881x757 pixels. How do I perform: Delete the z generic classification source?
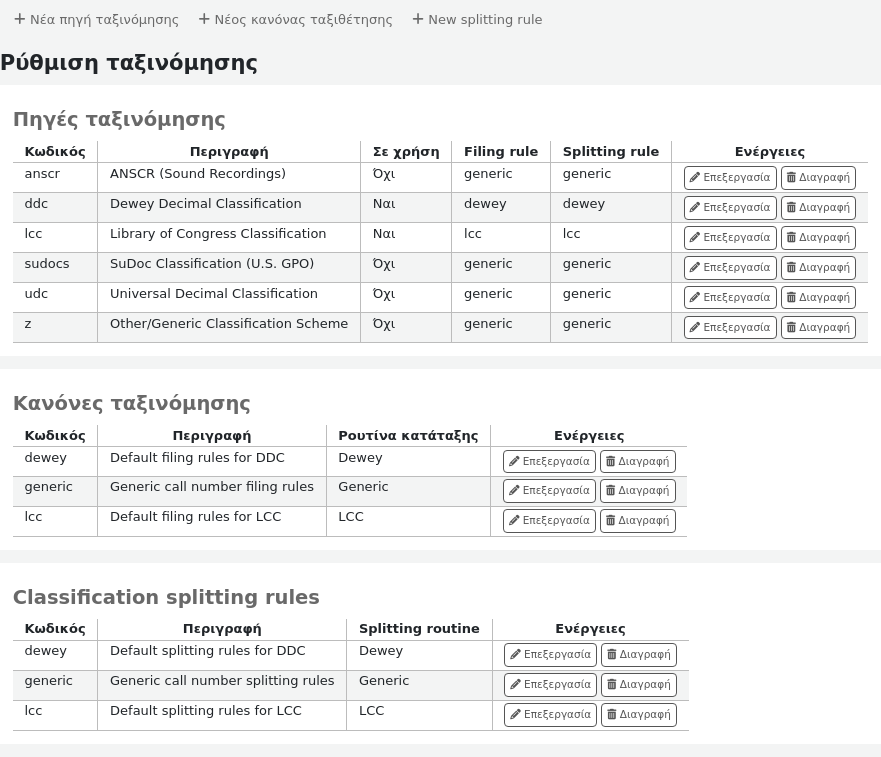817,328
